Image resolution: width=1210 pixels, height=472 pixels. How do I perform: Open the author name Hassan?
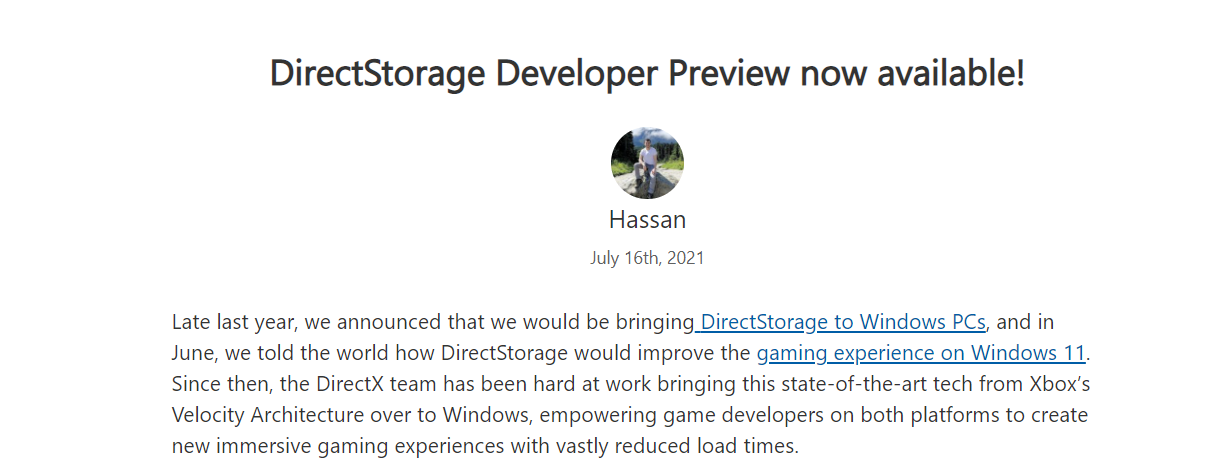(x=647, y=220)
